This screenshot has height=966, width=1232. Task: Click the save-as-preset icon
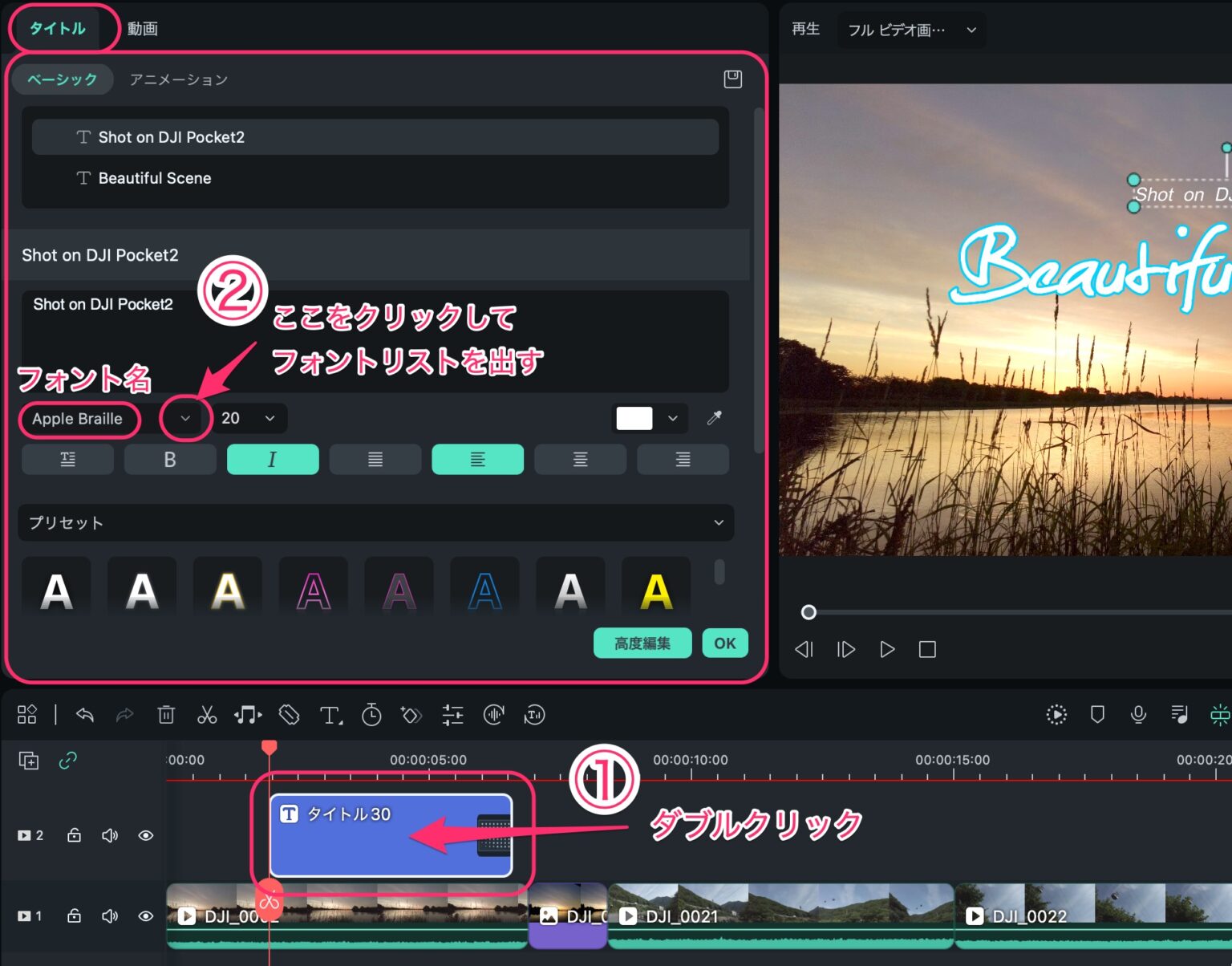point(732,79)
